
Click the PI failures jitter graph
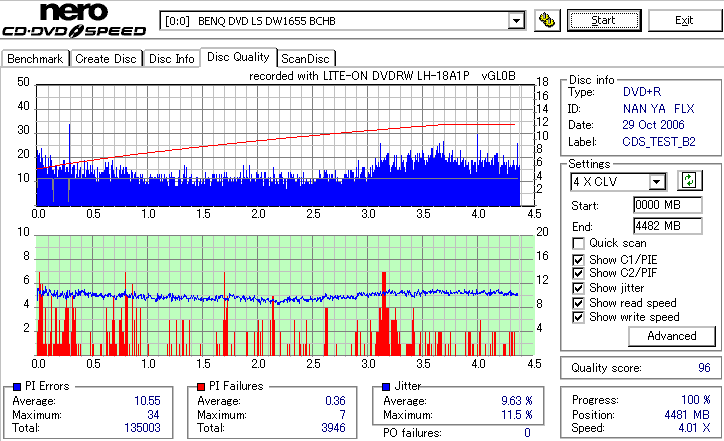tap(285, 296)
